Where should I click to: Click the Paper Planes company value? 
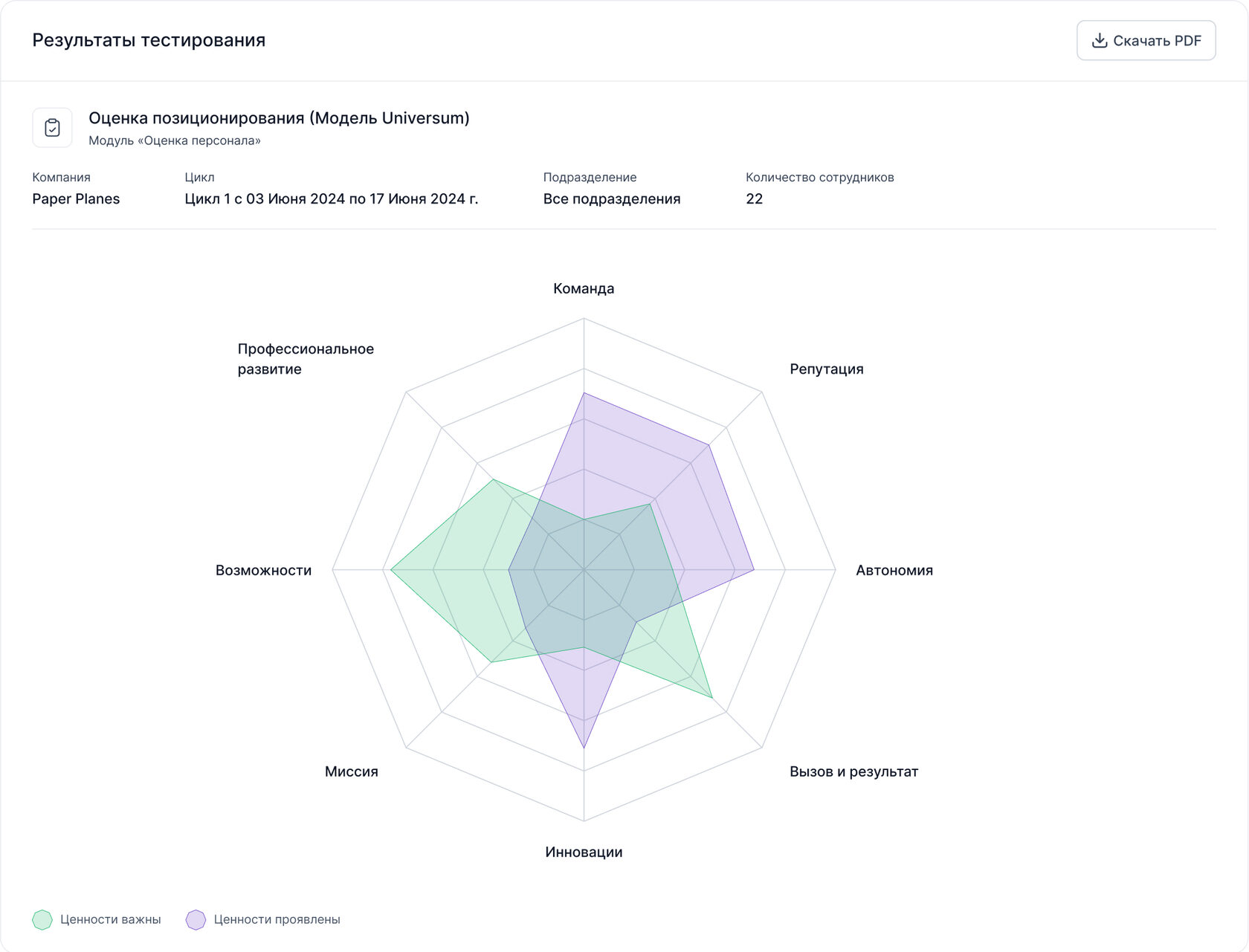[x=76, y=198]
